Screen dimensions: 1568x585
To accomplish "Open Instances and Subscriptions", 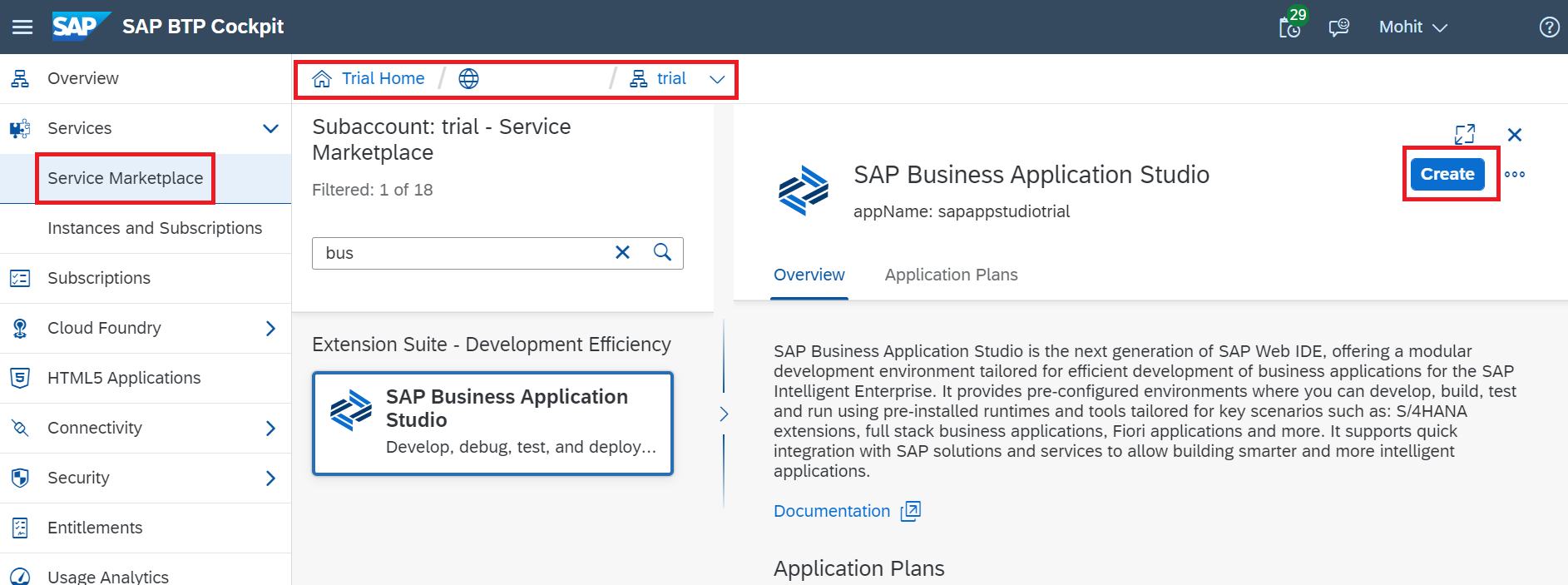I will [x=155, y=228].
